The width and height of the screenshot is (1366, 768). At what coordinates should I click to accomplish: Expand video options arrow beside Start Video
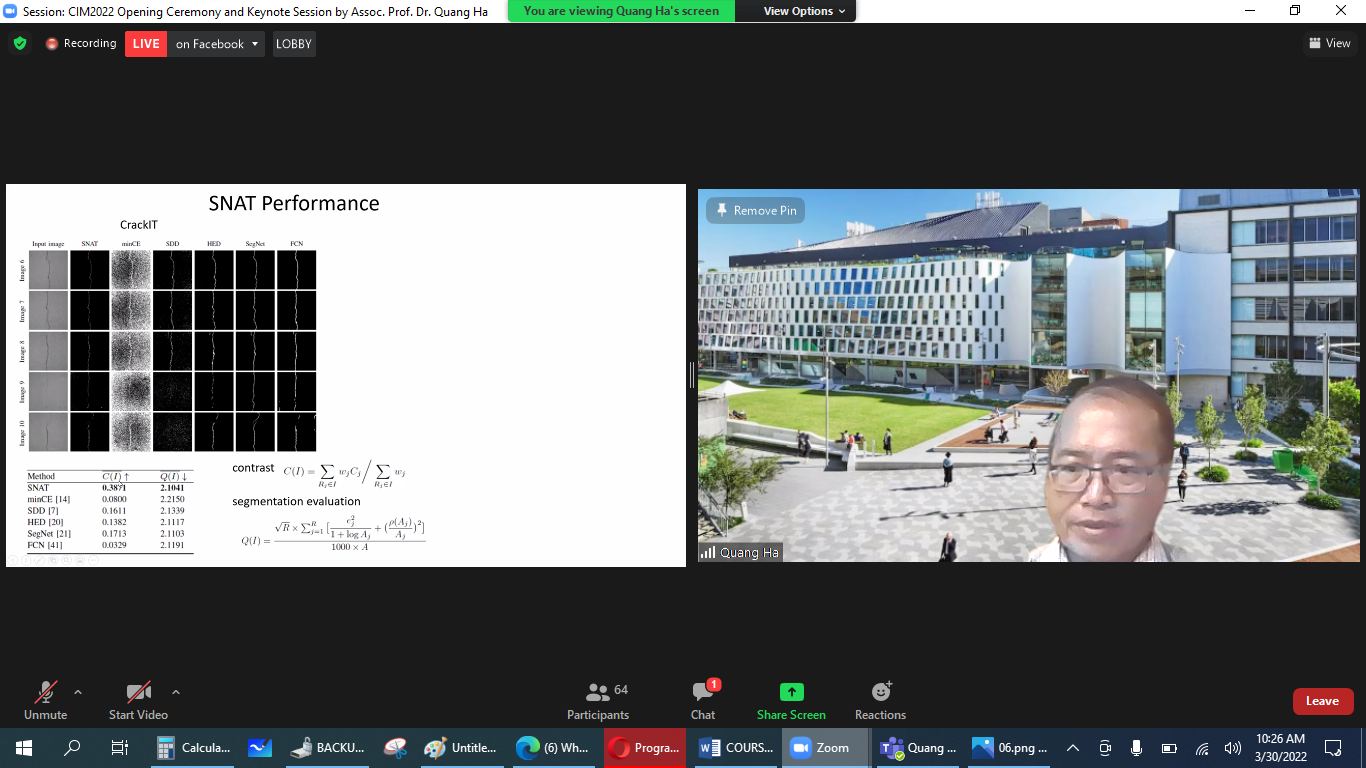tap(176, 692)
